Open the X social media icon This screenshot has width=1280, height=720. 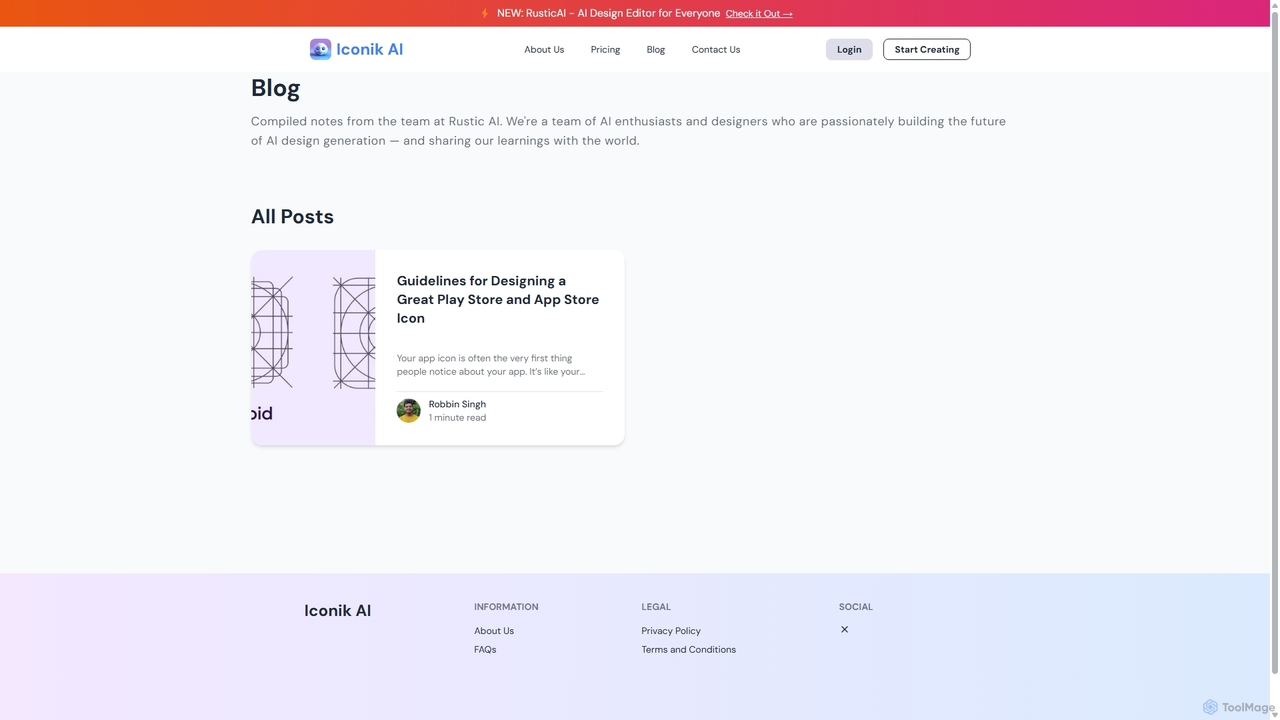tap(844, 629)
